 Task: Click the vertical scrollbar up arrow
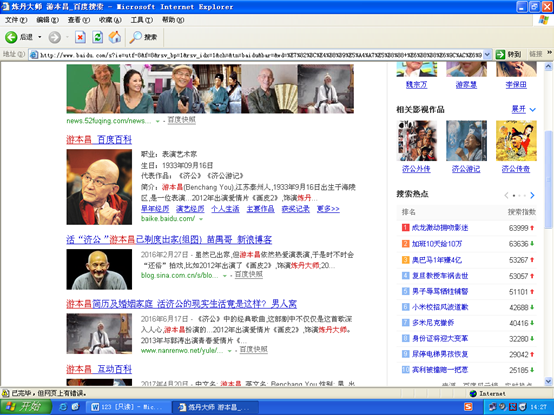[x=549, y=66]
